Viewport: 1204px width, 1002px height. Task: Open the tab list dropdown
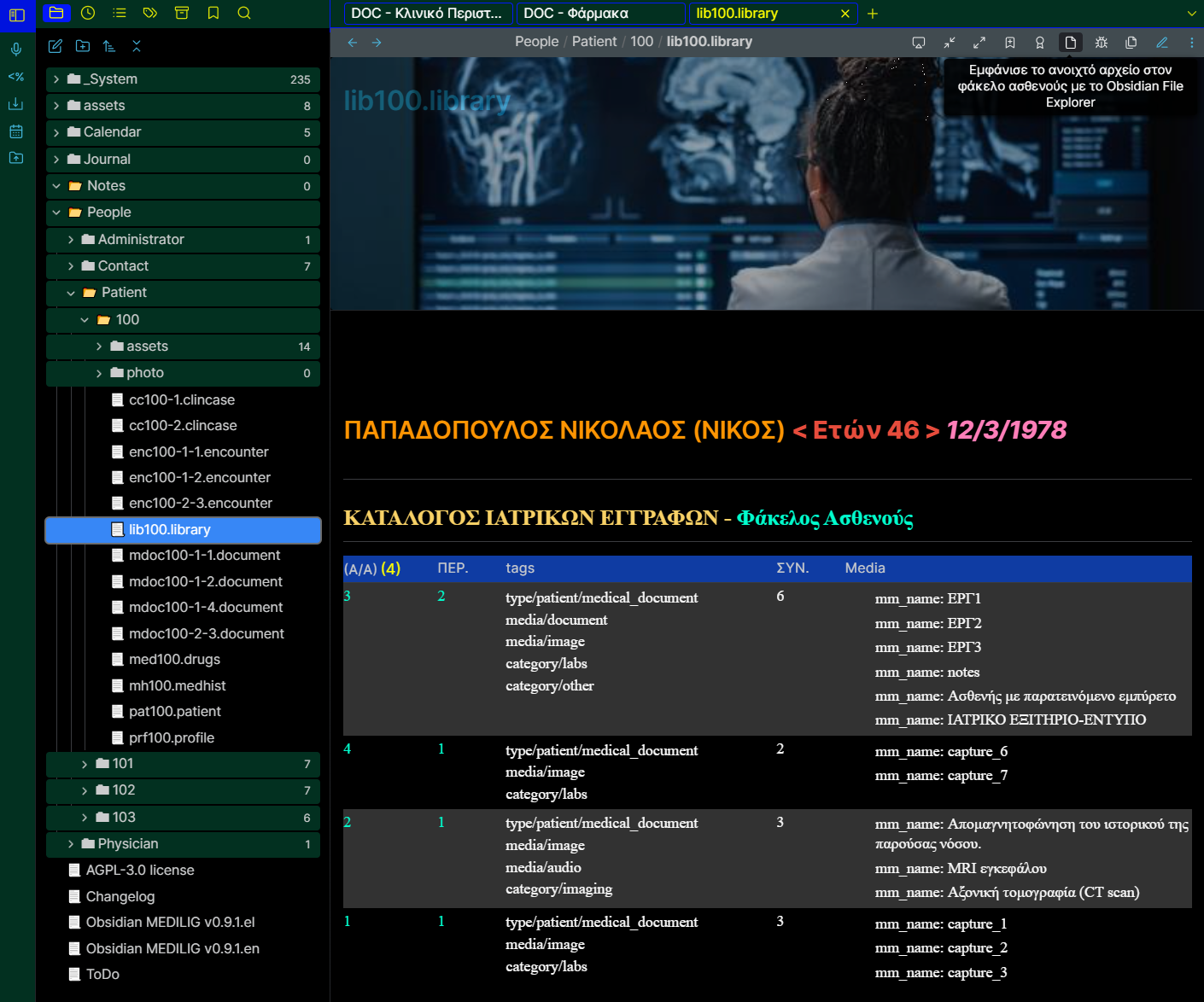1191,14
